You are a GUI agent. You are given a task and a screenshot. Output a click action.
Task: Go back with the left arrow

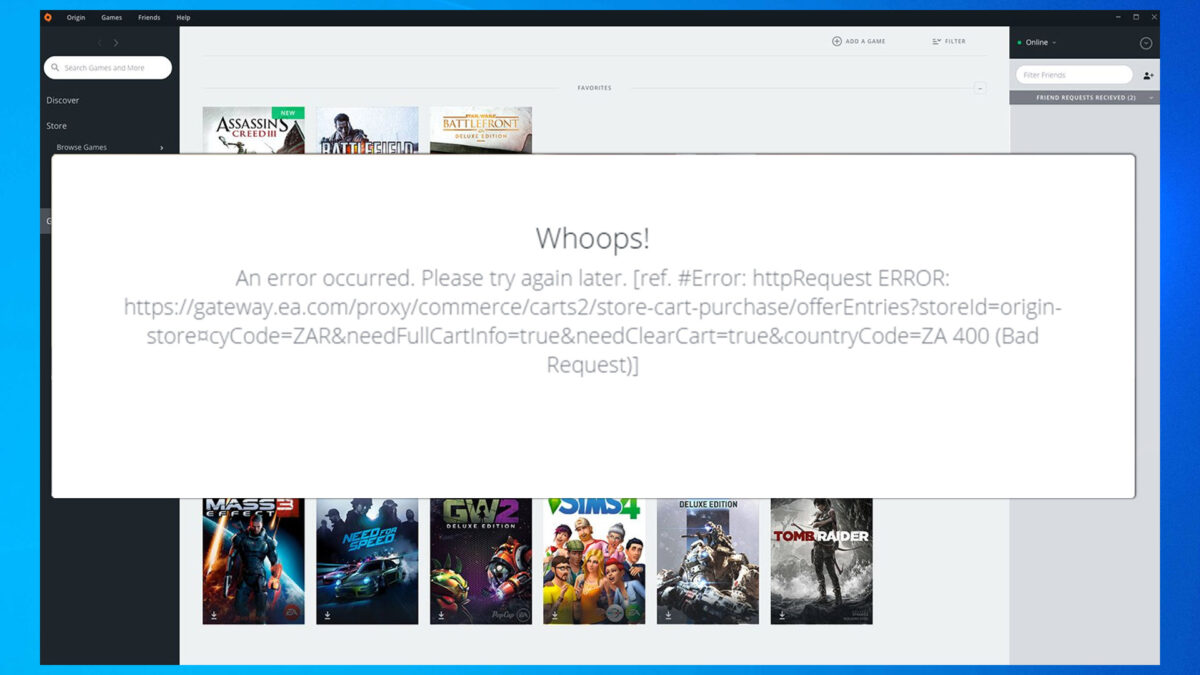click(x=100, y=43)
